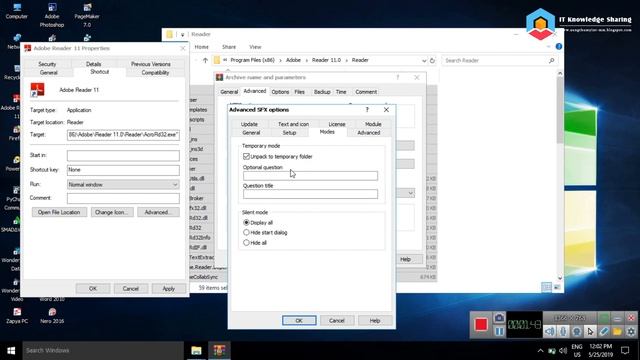Click Open File Location in Properties

tap(59, 212)
